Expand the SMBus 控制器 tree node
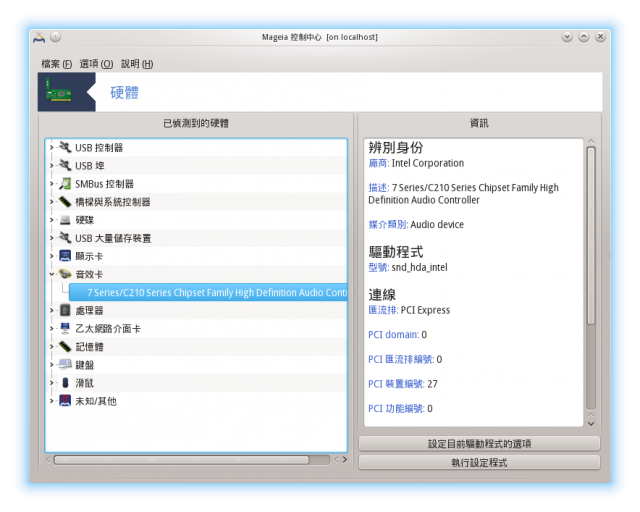The width and height of the screenshot is (640, 512). coord(51,184)
